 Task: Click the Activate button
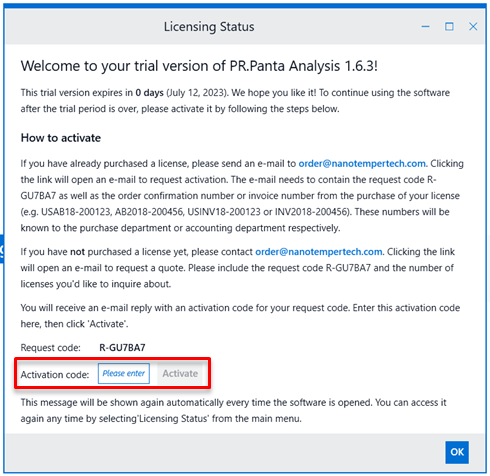coord(180,373)
